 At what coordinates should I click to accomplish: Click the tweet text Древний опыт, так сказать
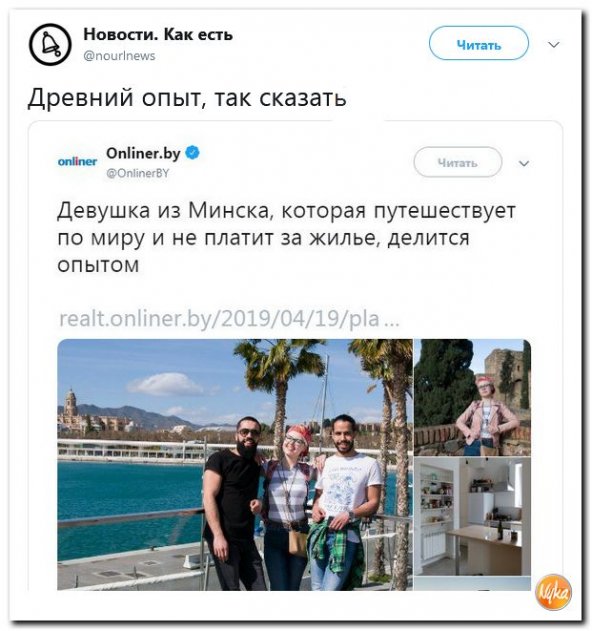[187, 98]
